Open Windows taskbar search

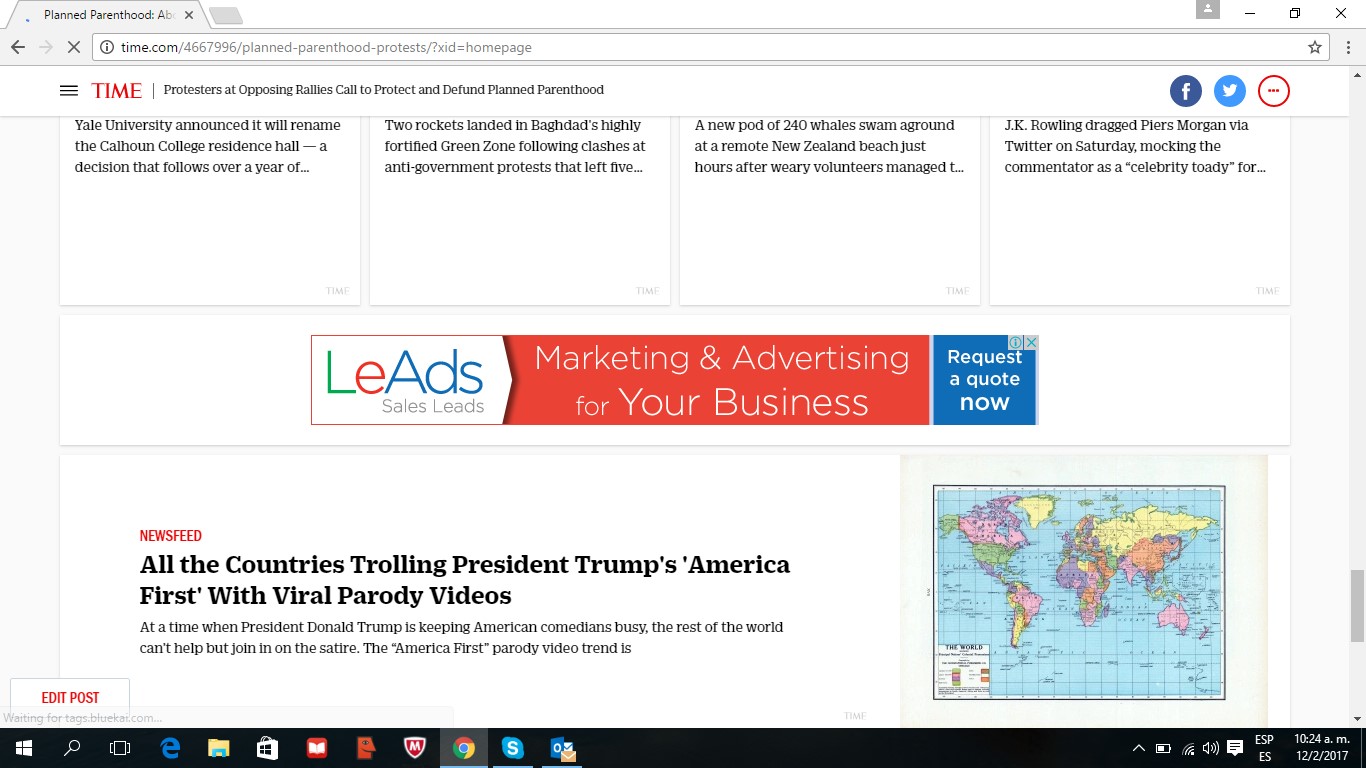[x=72, y=748]
